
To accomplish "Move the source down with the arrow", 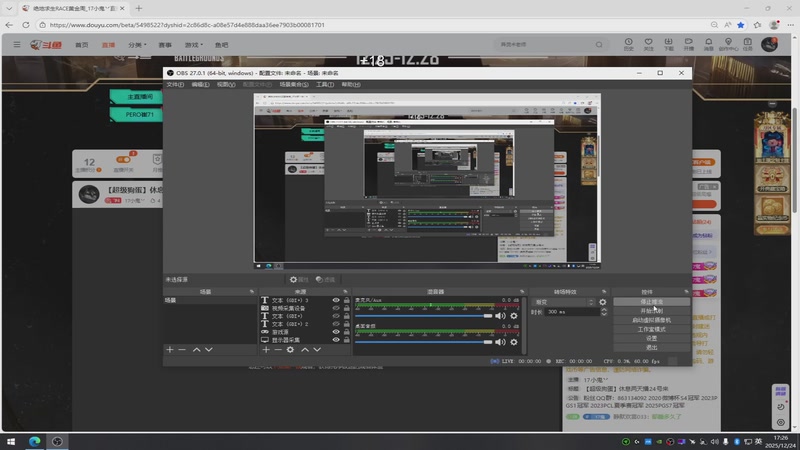I will 317,349.
